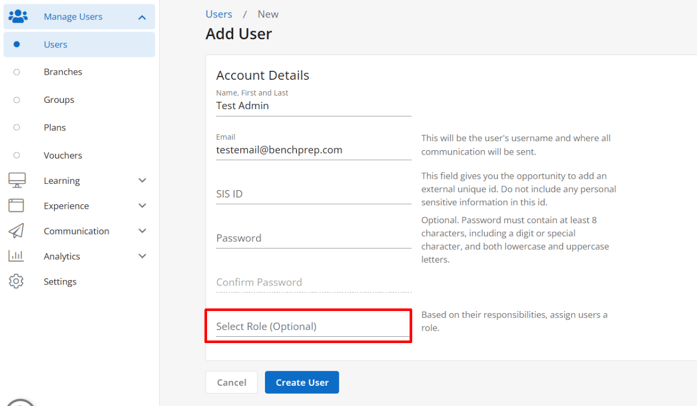Click the Manage Users people icon
Image resolution: width=697 pixels, height=406 pixels.
click(x=18, y=16)
